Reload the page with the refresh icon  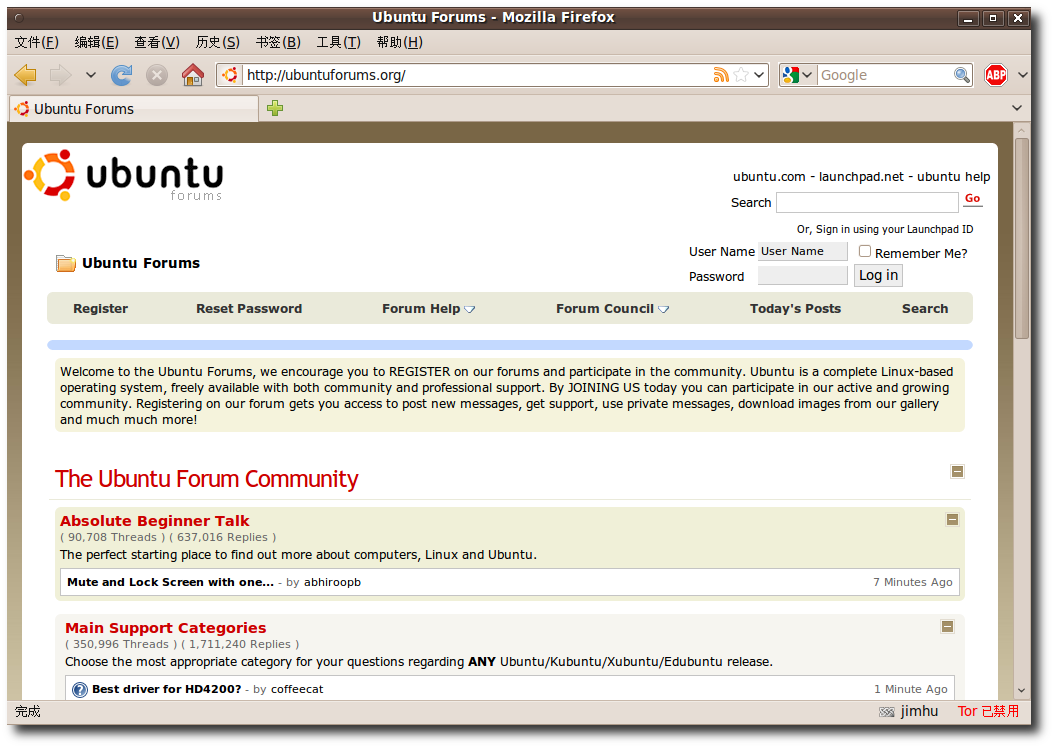point(122,75)
